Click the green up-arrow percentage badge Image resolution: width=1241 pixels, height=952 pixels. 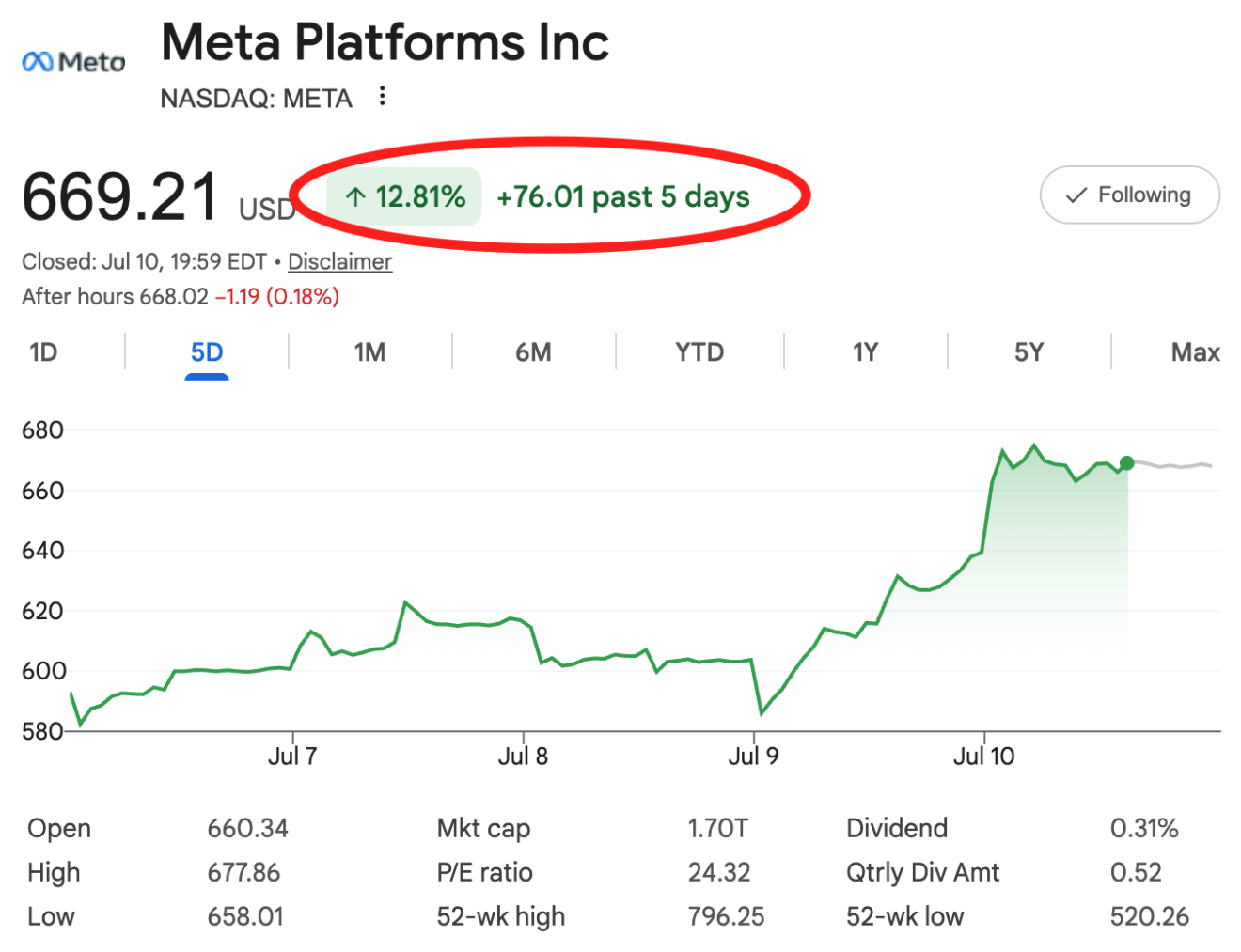pos(404,196)
